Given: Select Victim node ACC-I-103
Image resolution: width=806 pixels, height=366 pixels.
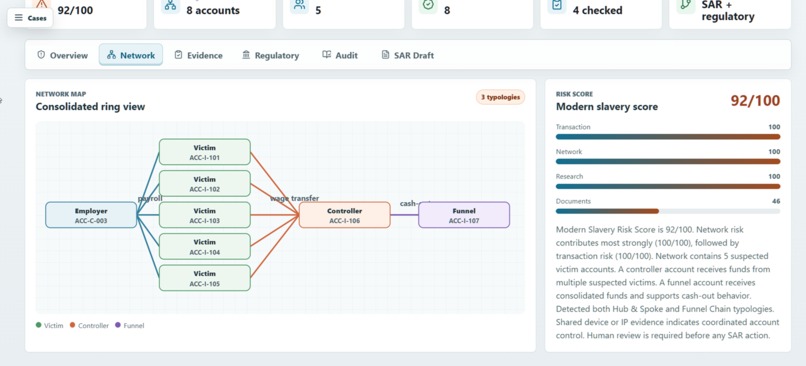Looking at the screenshot, I should 205,215.
